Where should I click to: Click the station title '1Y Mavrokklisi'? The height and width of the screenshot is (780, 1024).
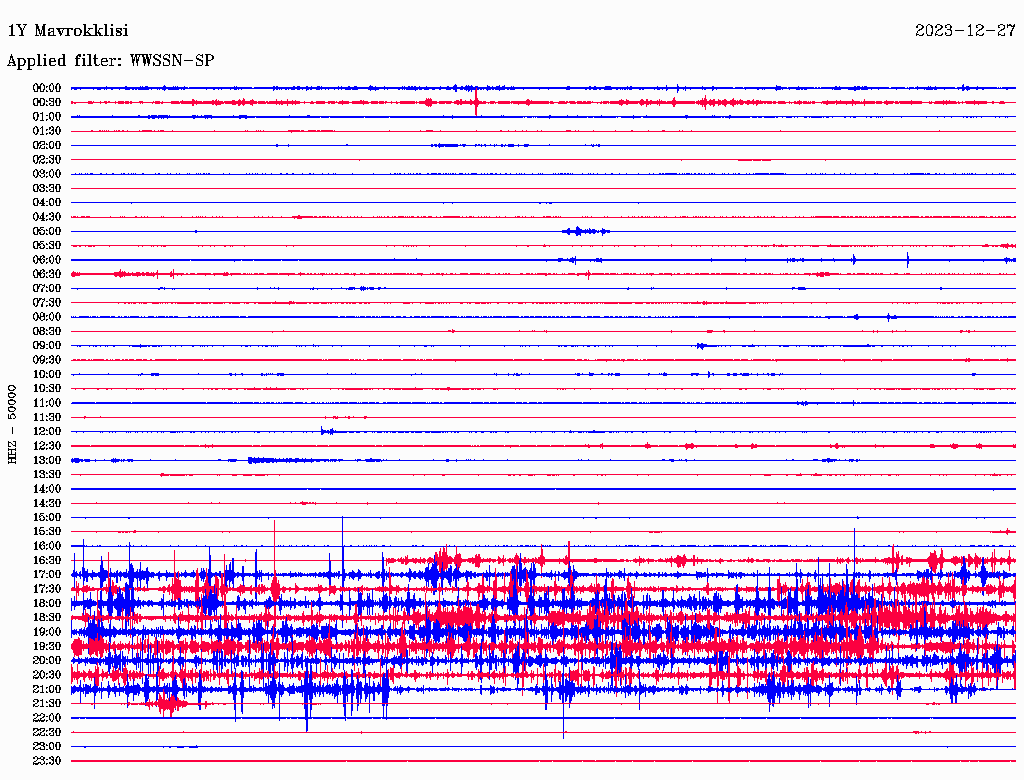(x=68, y=31)
